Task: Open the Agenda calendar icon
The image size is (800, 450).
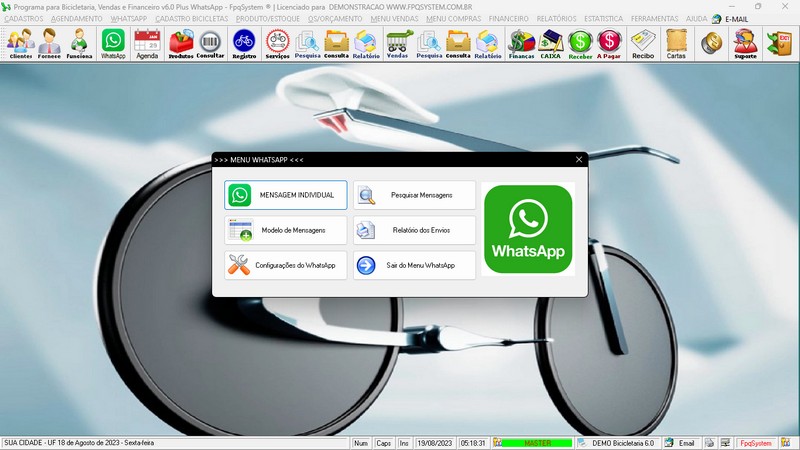Action: [x=147, y=43]
